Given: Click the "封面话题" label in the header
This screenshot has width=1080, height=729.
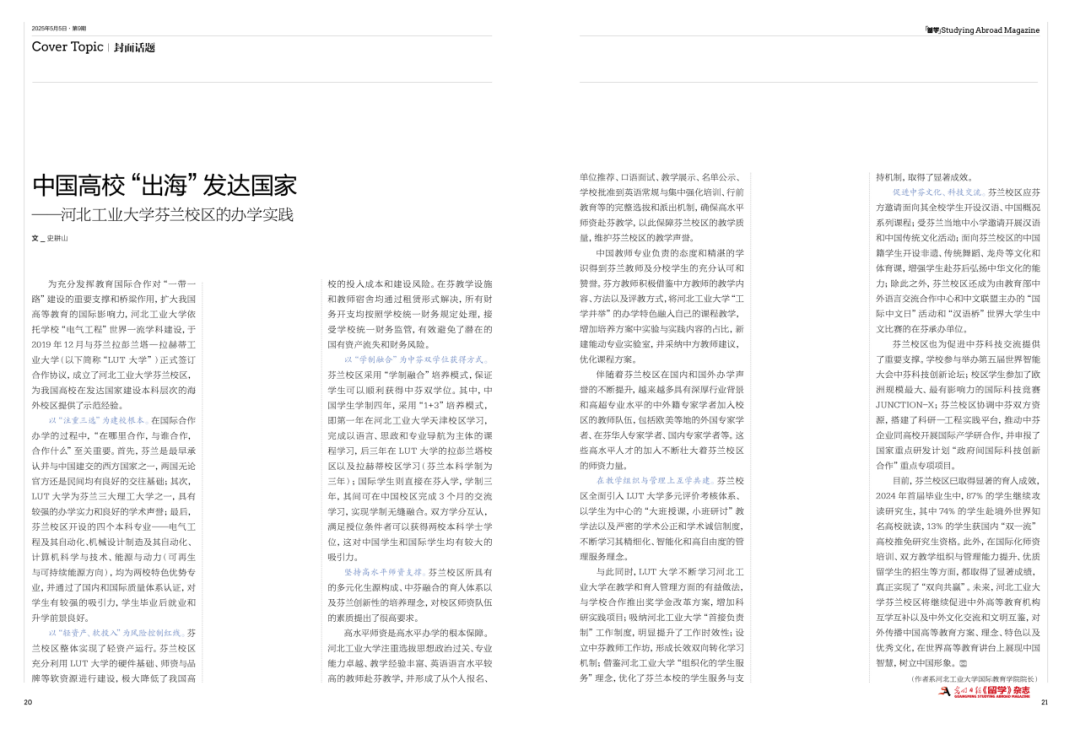Looking at the screenshot, I should point(134,48).
